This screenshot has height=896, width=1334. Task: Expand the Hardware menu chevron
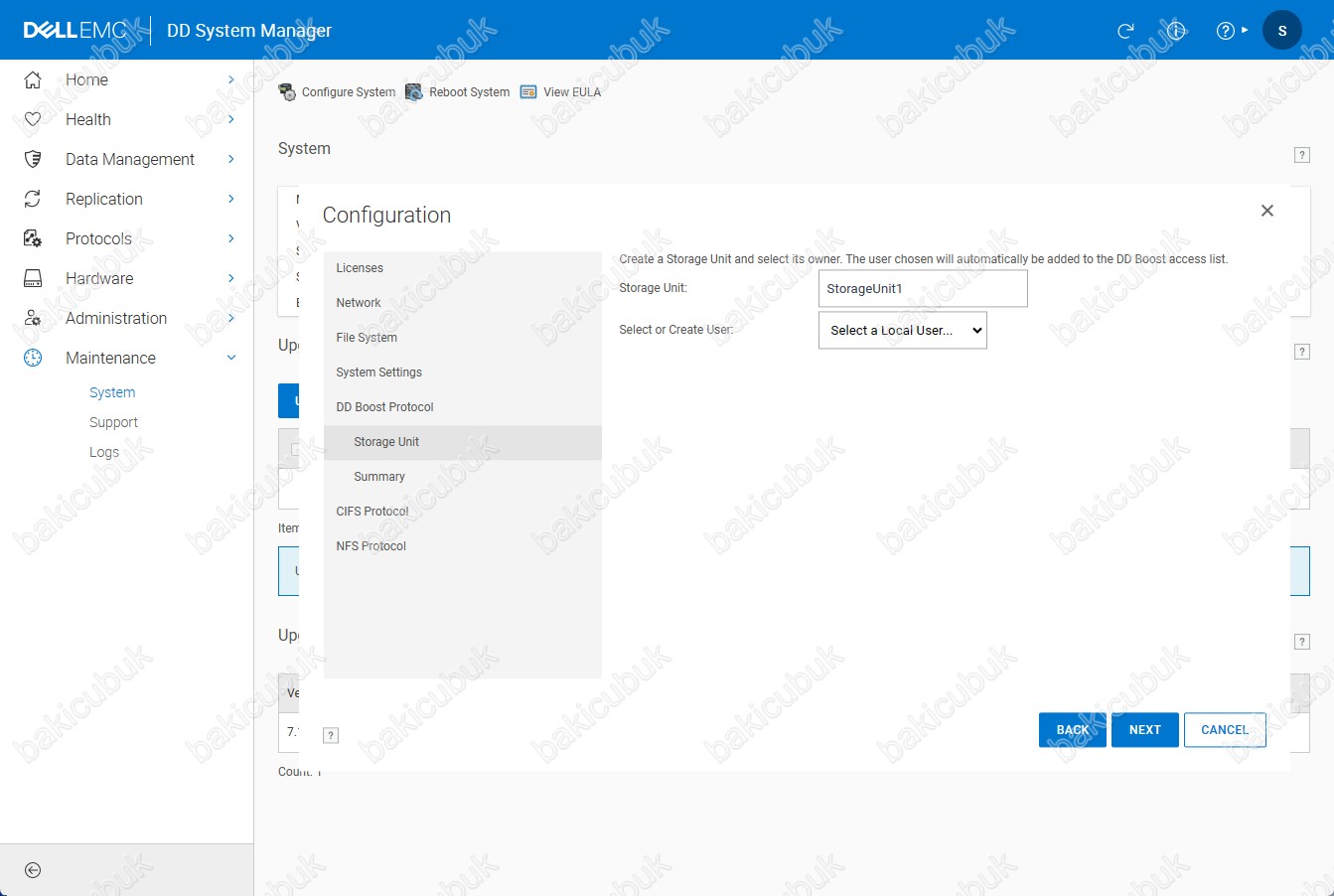(x=231, y=278)
